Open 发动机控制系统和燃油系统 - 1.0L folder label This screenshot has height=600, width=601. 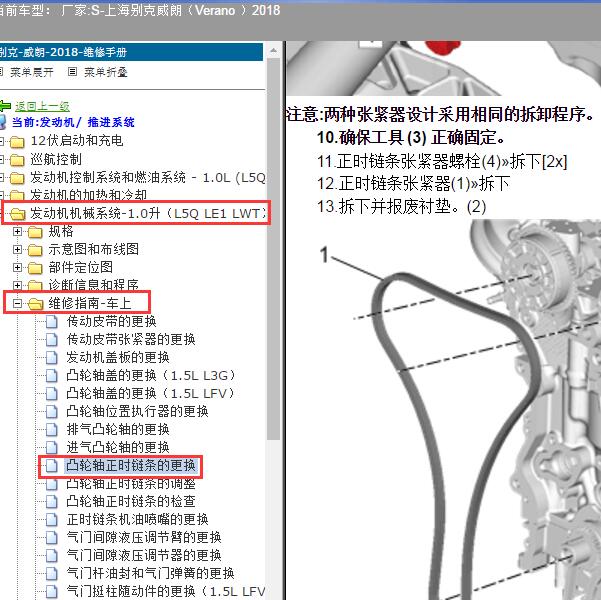[148, 177]
